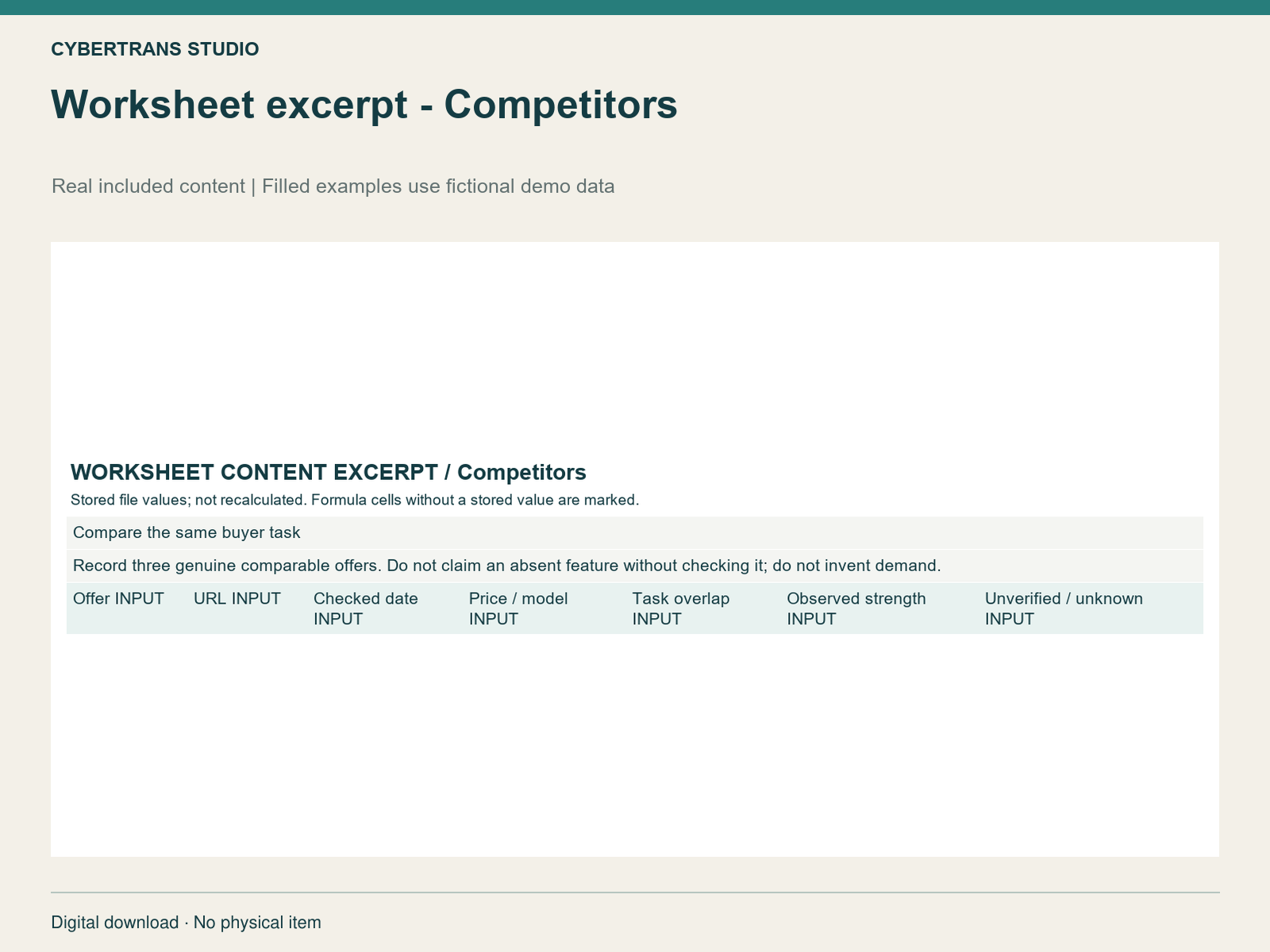The width and height of the screenshot is (1270, 952).
Task: Click the CYBERTRANS STUDIO brand text
Action: [155, 49]
